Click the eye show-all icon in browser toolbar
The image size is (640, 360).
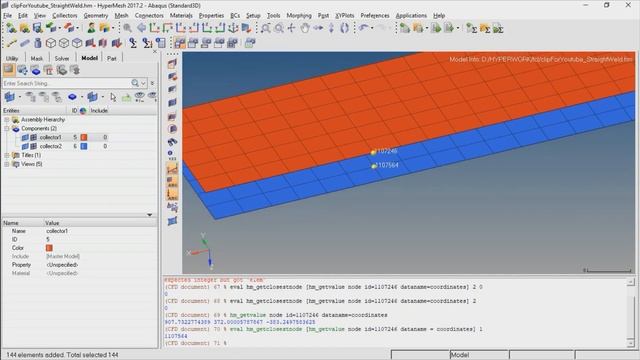pos(140,97)
